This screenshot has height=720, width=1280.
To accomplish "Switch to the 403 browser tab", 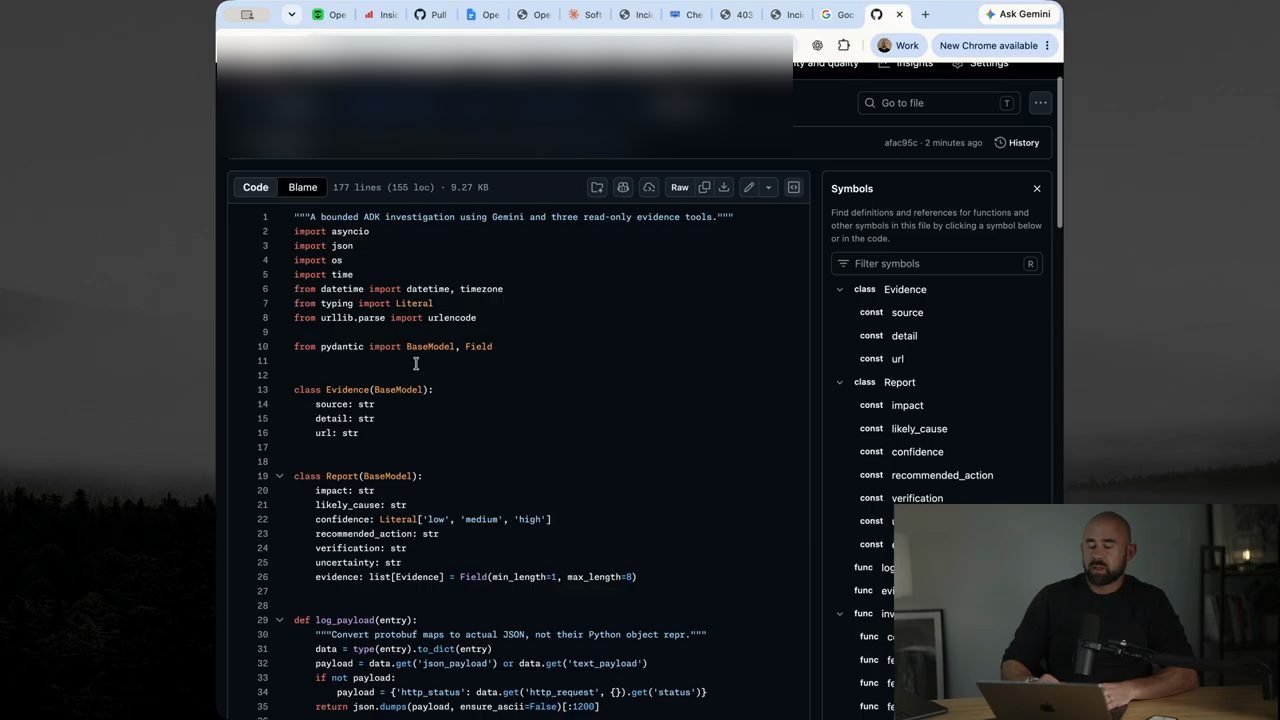I will [736, 14].
